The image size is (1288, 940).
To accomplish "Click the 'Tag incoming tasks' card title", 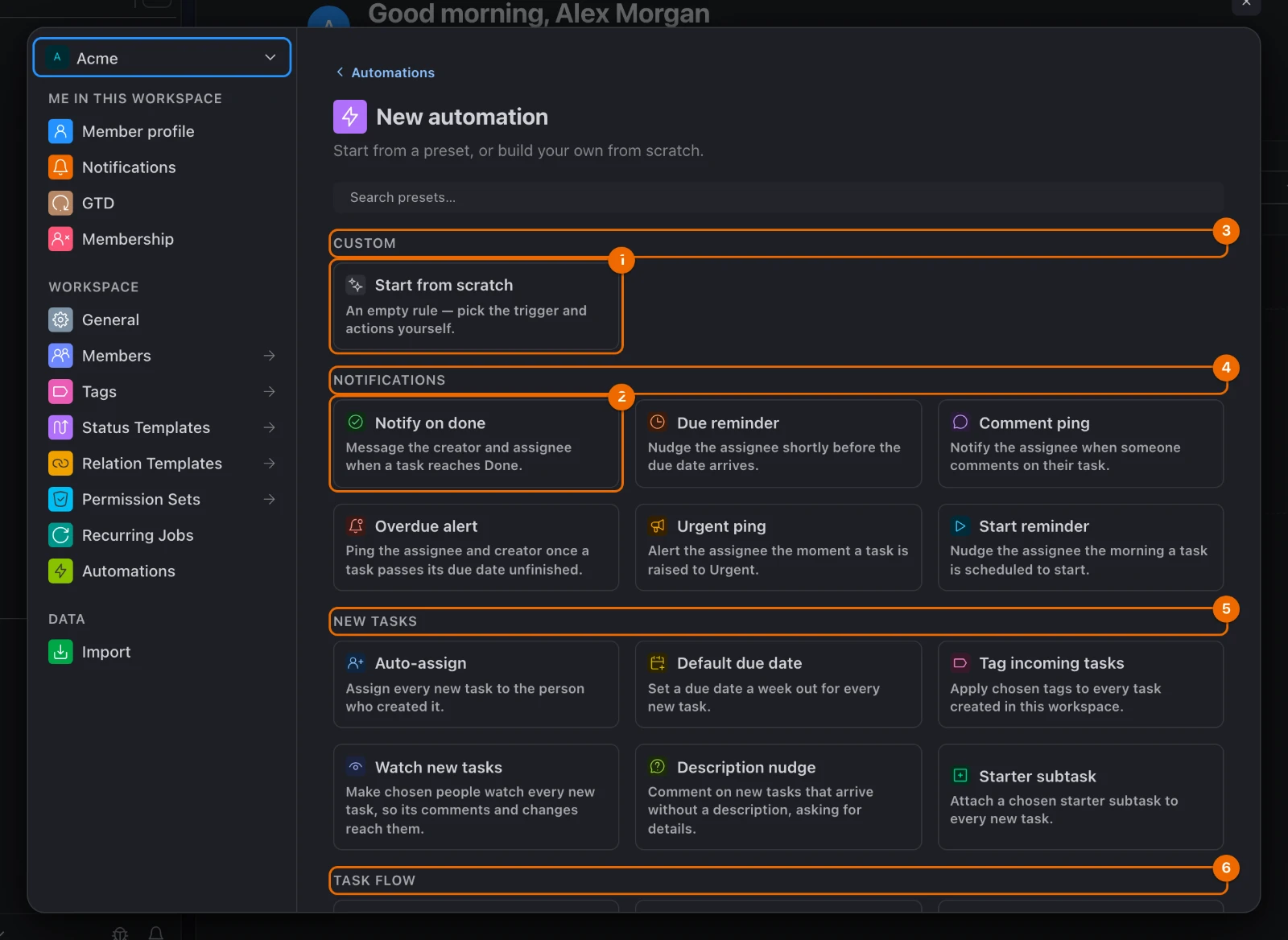I will pyautogui.click(x=1051, y=663).
